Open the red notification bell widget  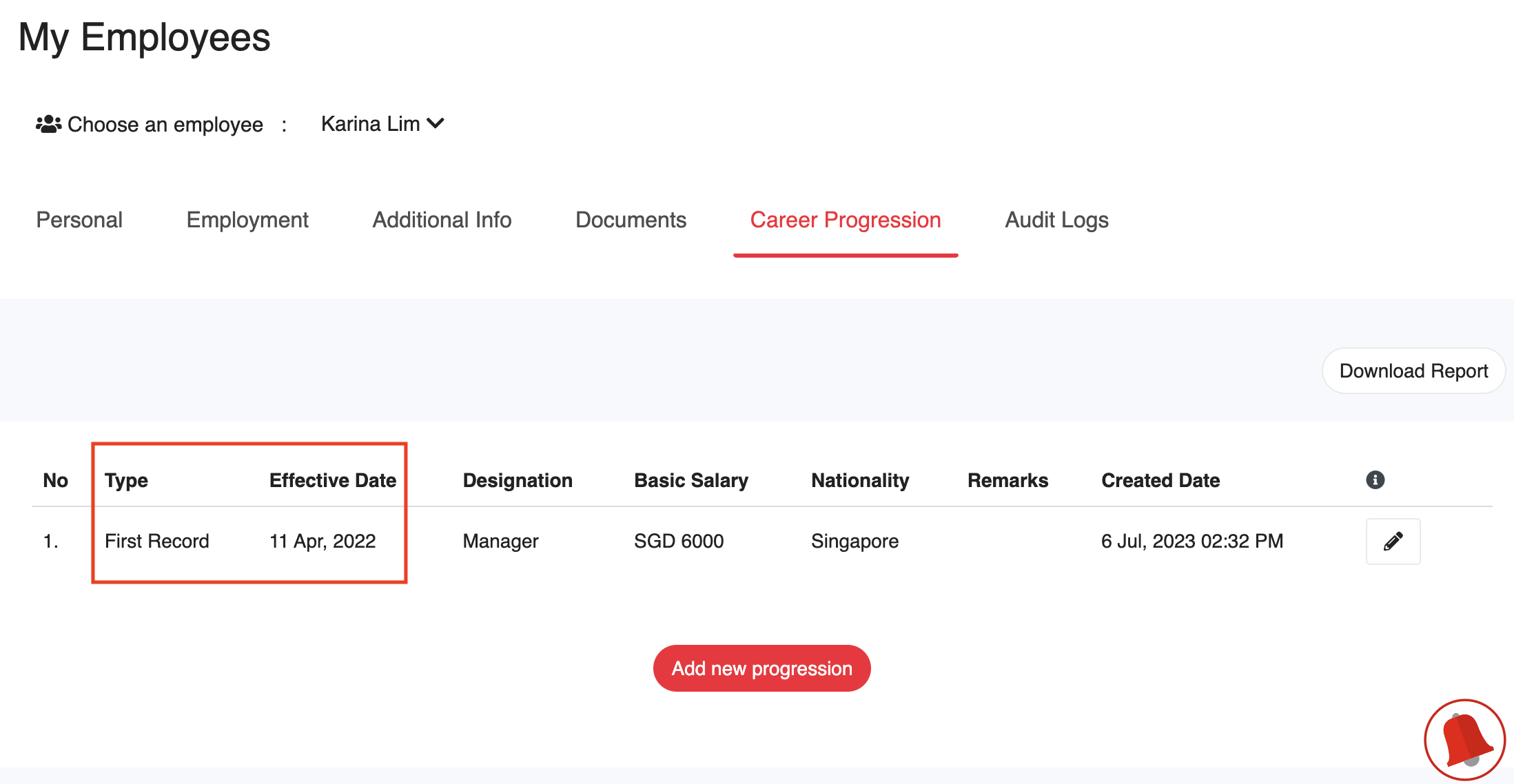click(x=1464, y=740)
